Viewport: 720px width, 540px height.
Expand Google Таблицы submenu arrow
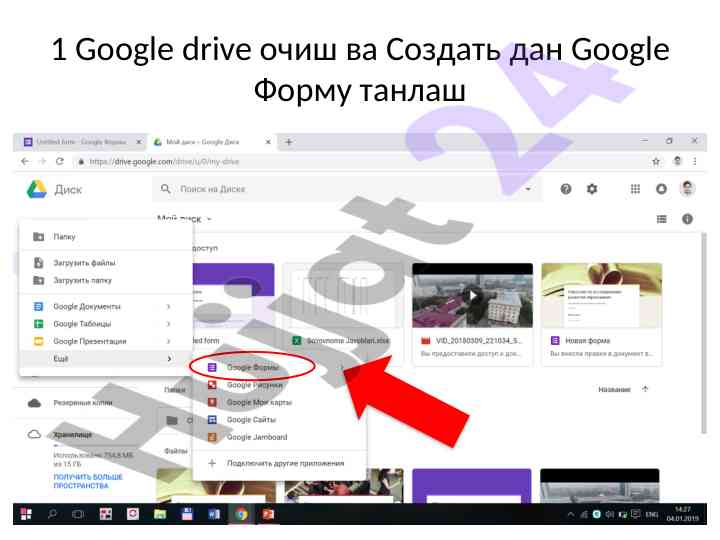pos(169,324)
